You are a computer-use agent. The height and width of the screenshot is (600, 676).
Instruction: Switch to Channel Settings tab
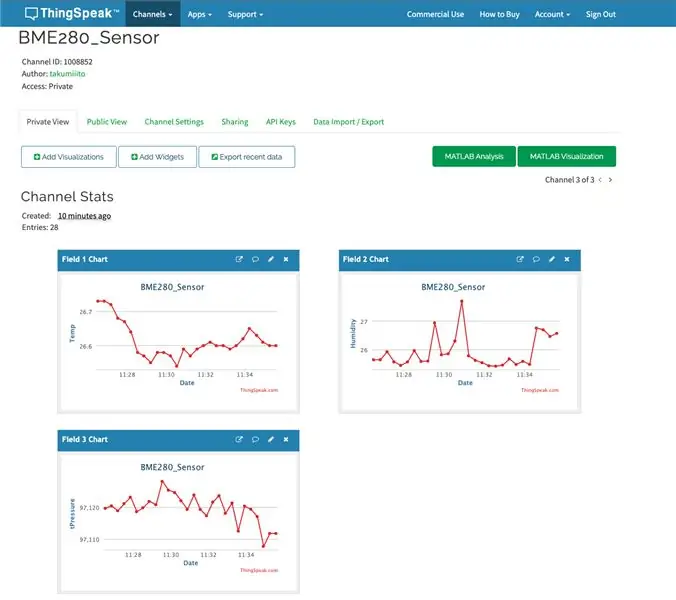[174, 122]
